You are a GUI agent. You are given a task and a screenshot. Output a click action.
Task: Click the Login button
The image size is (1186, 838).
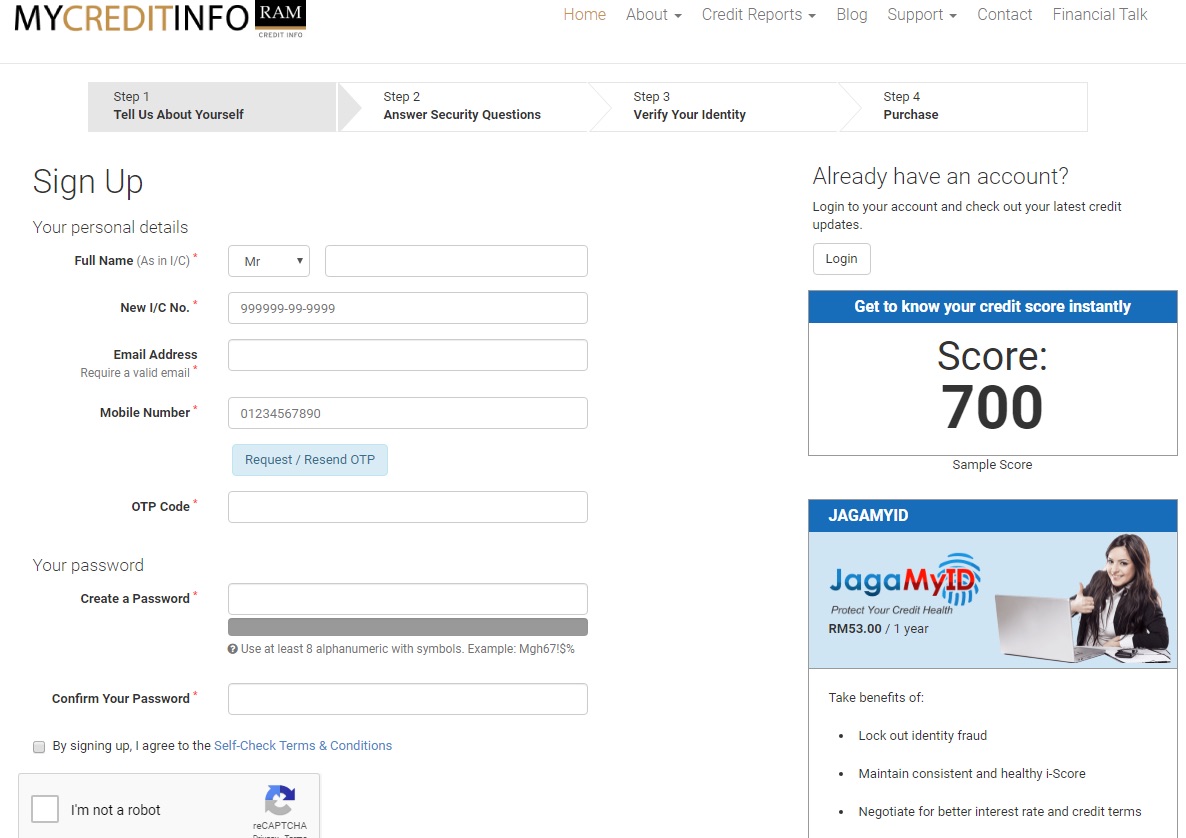pos(841,259)
